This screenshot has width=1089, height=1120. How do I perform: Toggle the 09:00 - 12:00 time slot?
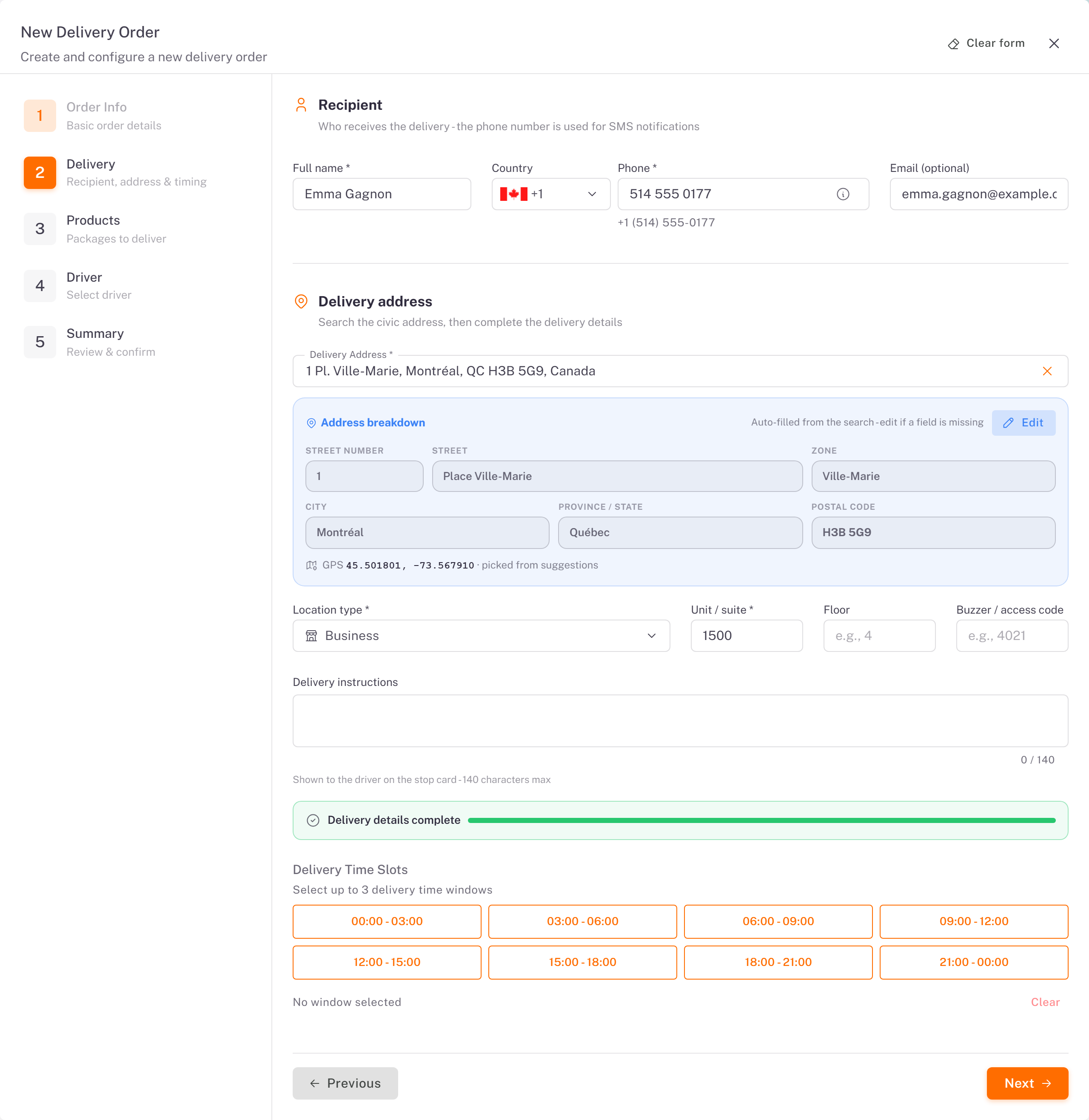pyautogui.click(x=973, y=922)
